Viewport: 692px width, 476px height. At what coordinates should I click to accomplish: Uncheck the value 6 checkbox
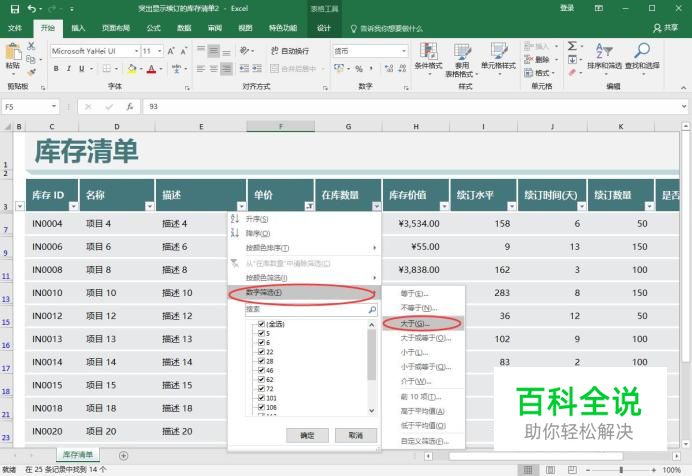click(x=261, y=342)
